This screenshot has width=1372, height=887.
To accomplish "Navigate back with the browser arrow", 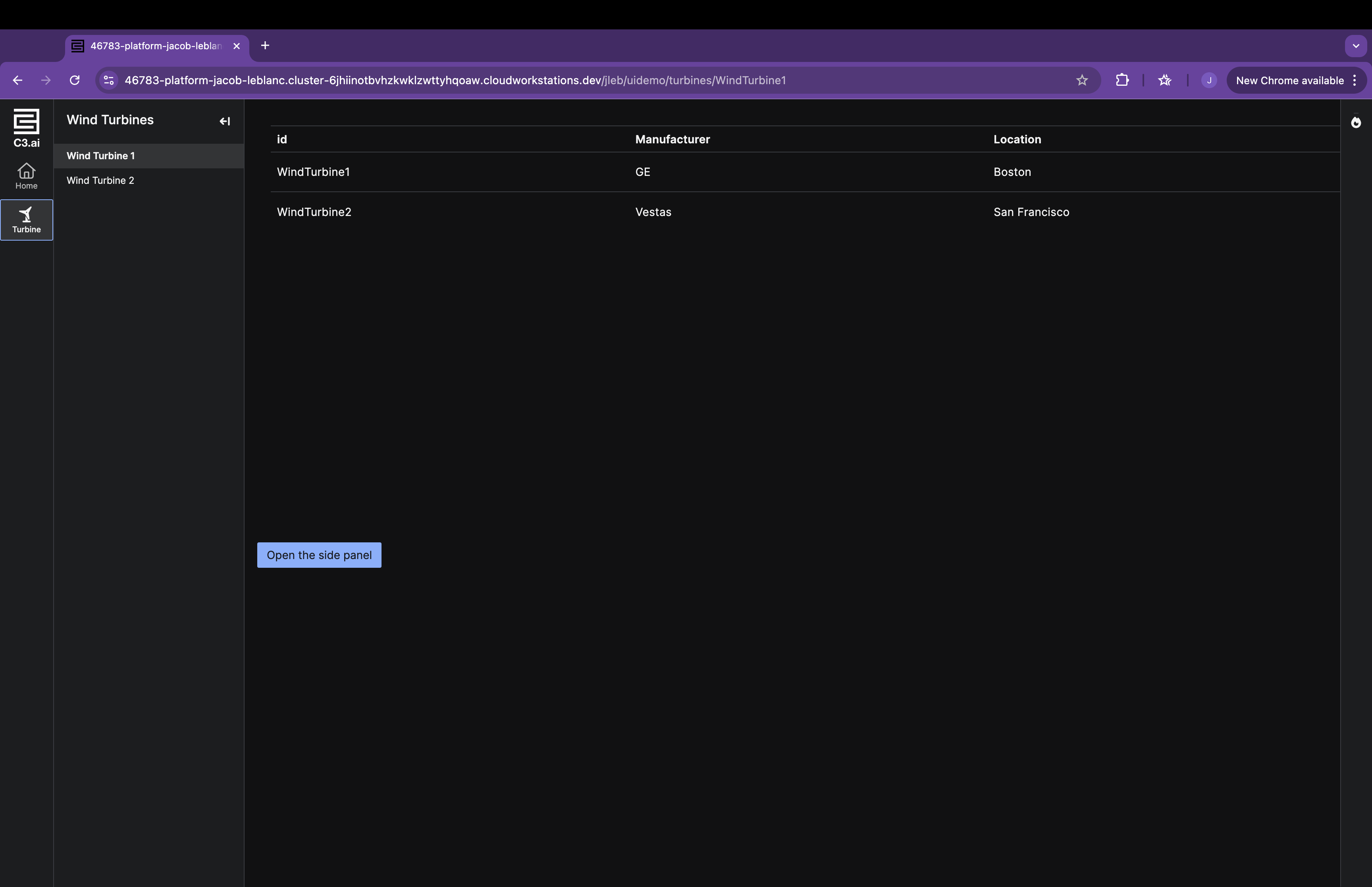I will click(17, 80).
